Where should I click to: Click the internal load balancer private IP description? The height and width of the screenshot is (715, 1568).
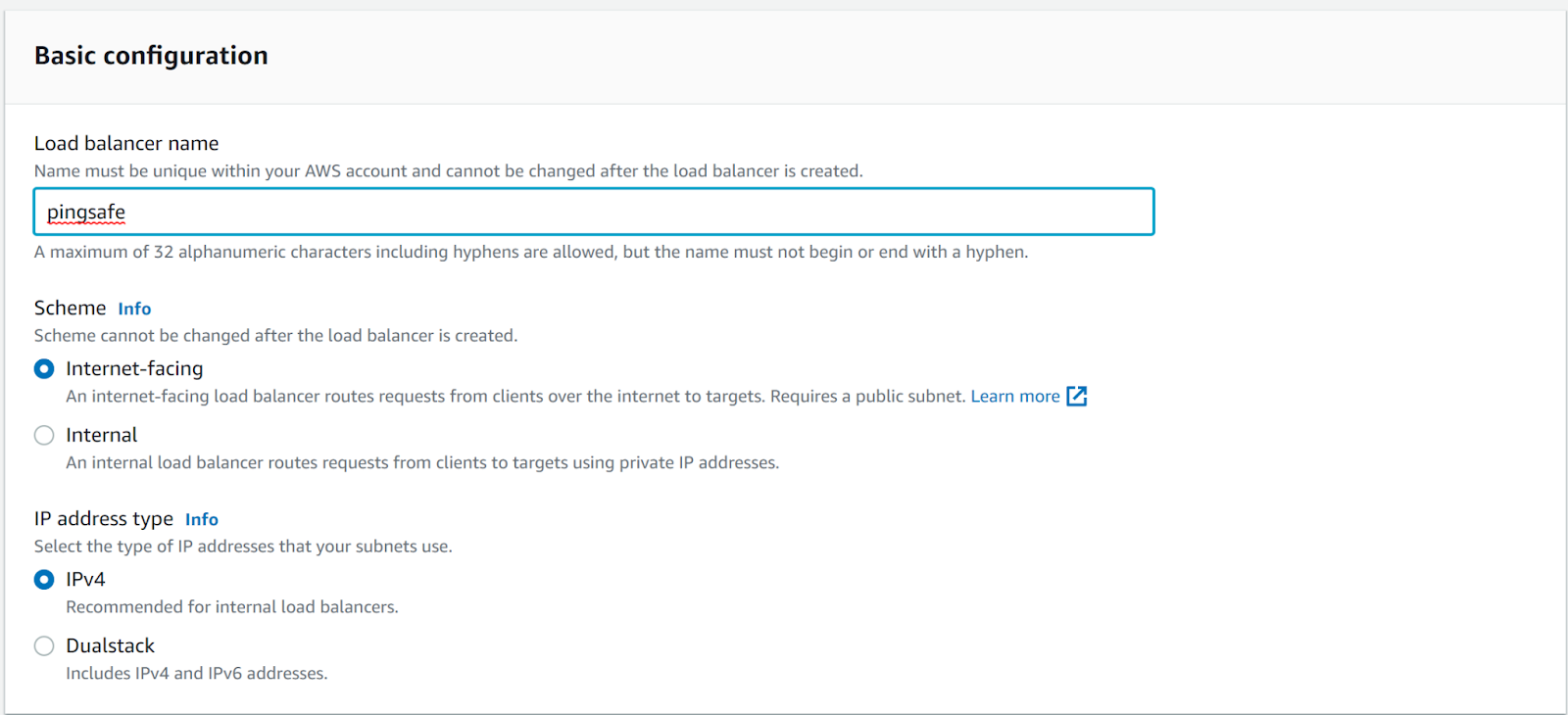pos(421,462)
